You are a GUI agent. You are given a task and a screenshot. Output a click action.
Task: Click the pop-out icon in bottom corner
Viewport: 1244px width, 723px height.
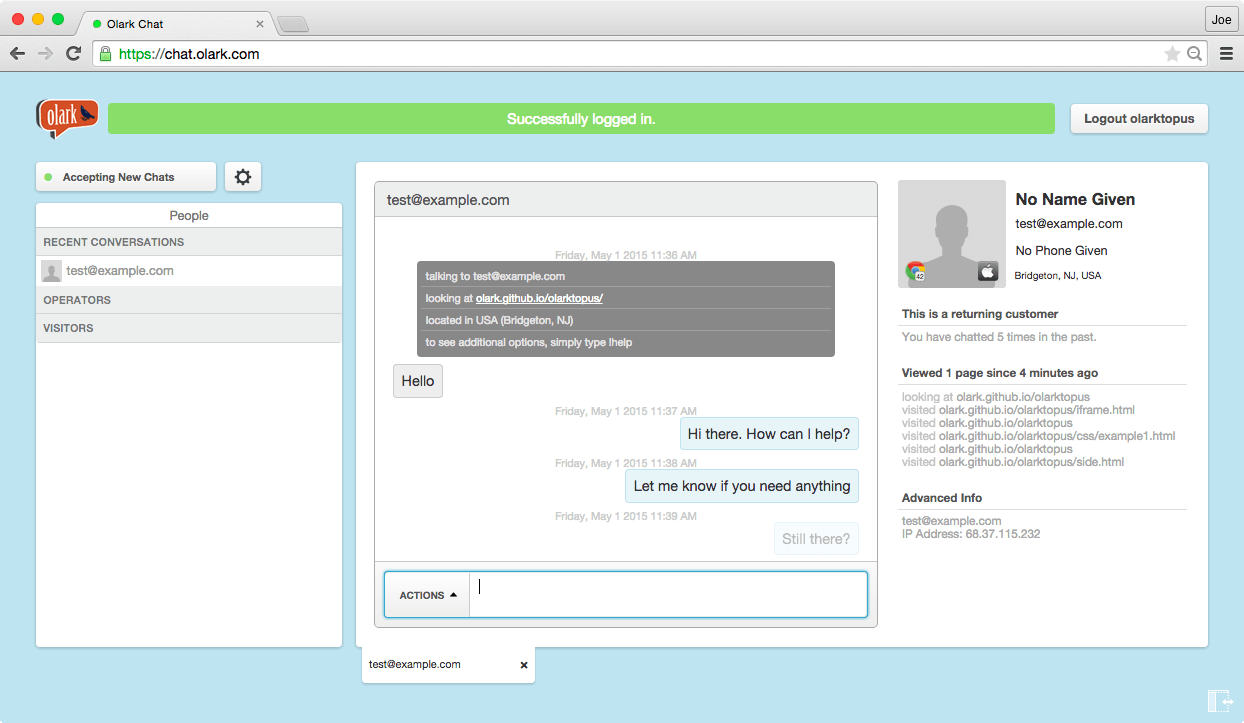click(1219, 701)
